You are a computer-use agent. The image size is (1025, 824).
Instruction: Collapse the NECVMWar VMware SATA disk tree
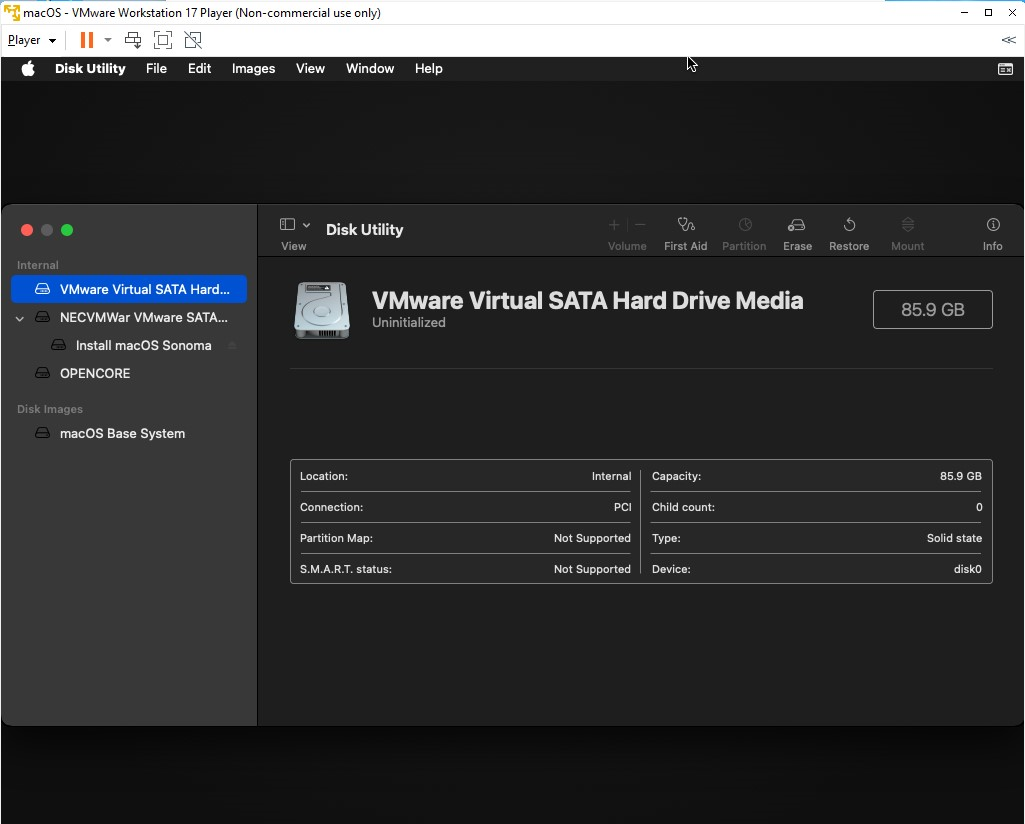(x=20, y=318)
